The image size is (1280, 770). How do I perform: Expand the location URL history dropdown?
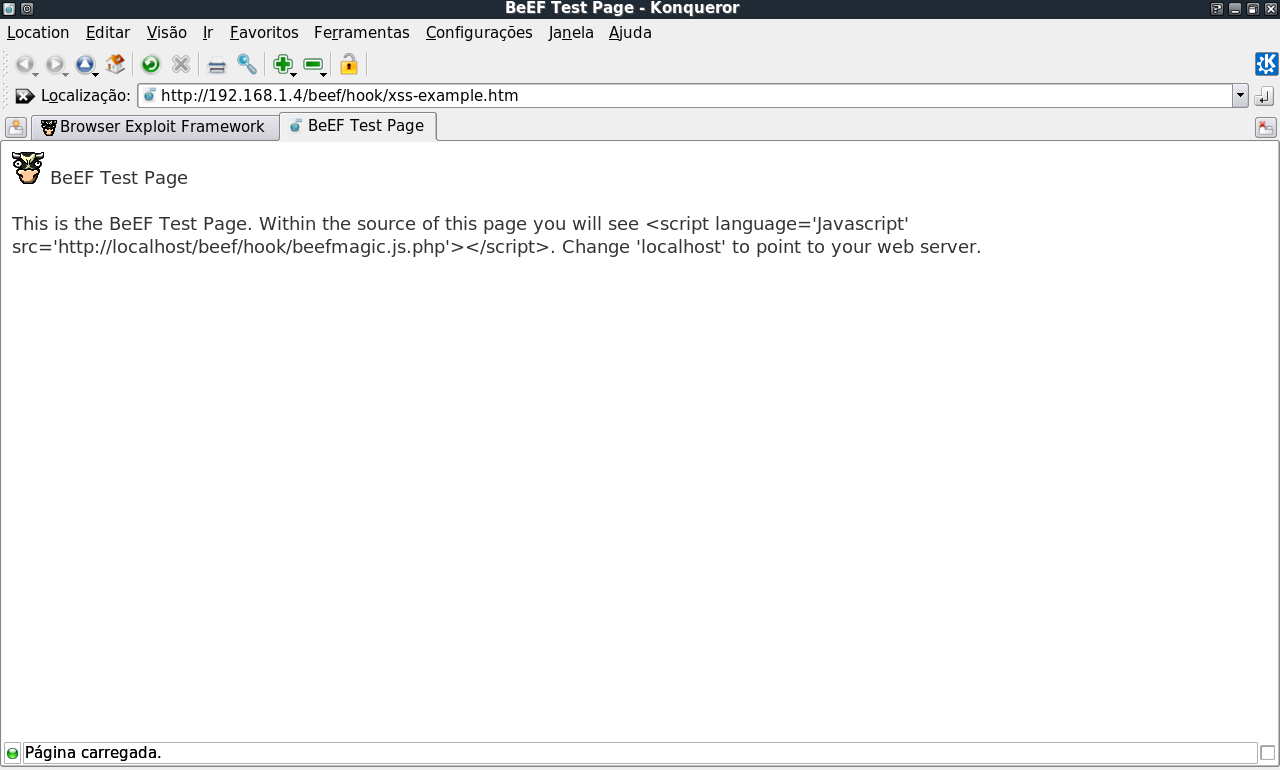pyautogui.click(x=1241, y=96)
